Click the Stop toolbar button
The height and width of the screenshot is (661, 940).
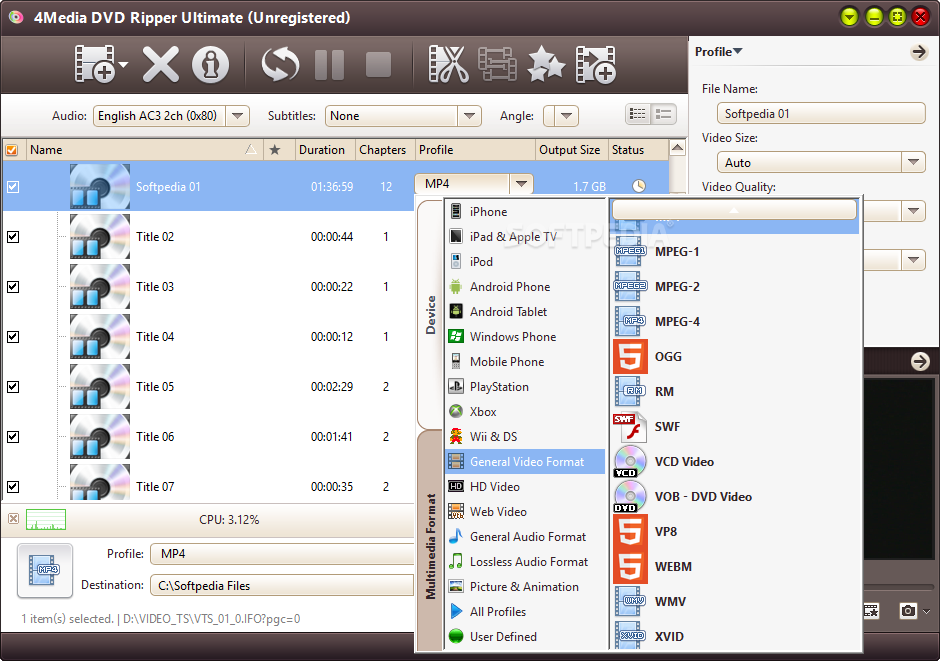pos(378,64)
